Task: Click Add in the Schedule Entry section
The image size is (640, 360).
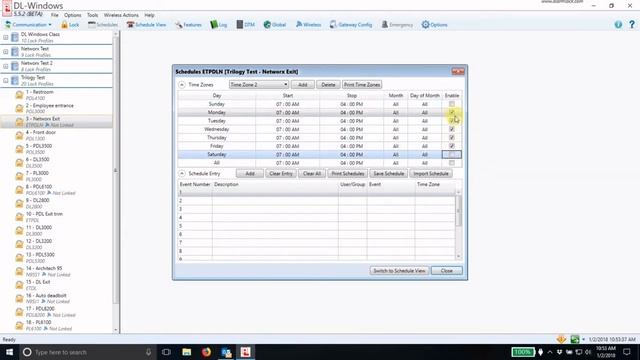Action: (x=250, y=173)
